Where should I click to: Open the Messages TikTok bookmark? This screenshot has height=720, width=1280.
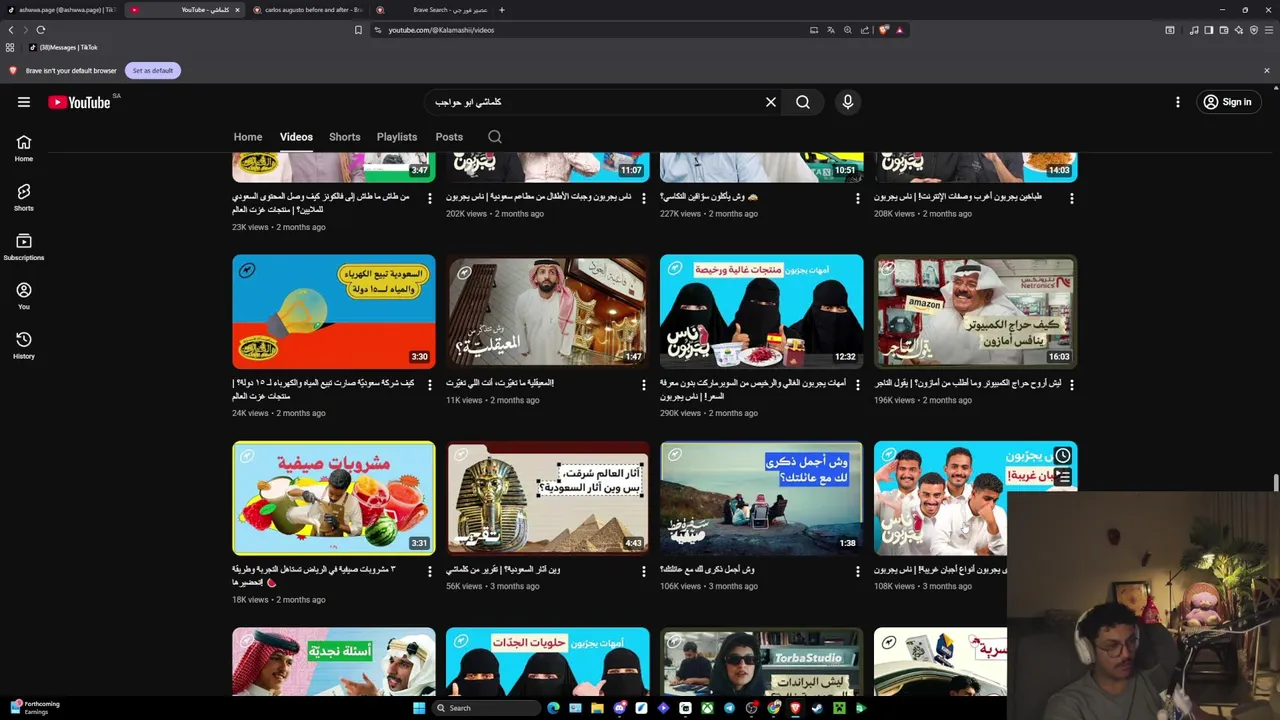click(64, 47)
